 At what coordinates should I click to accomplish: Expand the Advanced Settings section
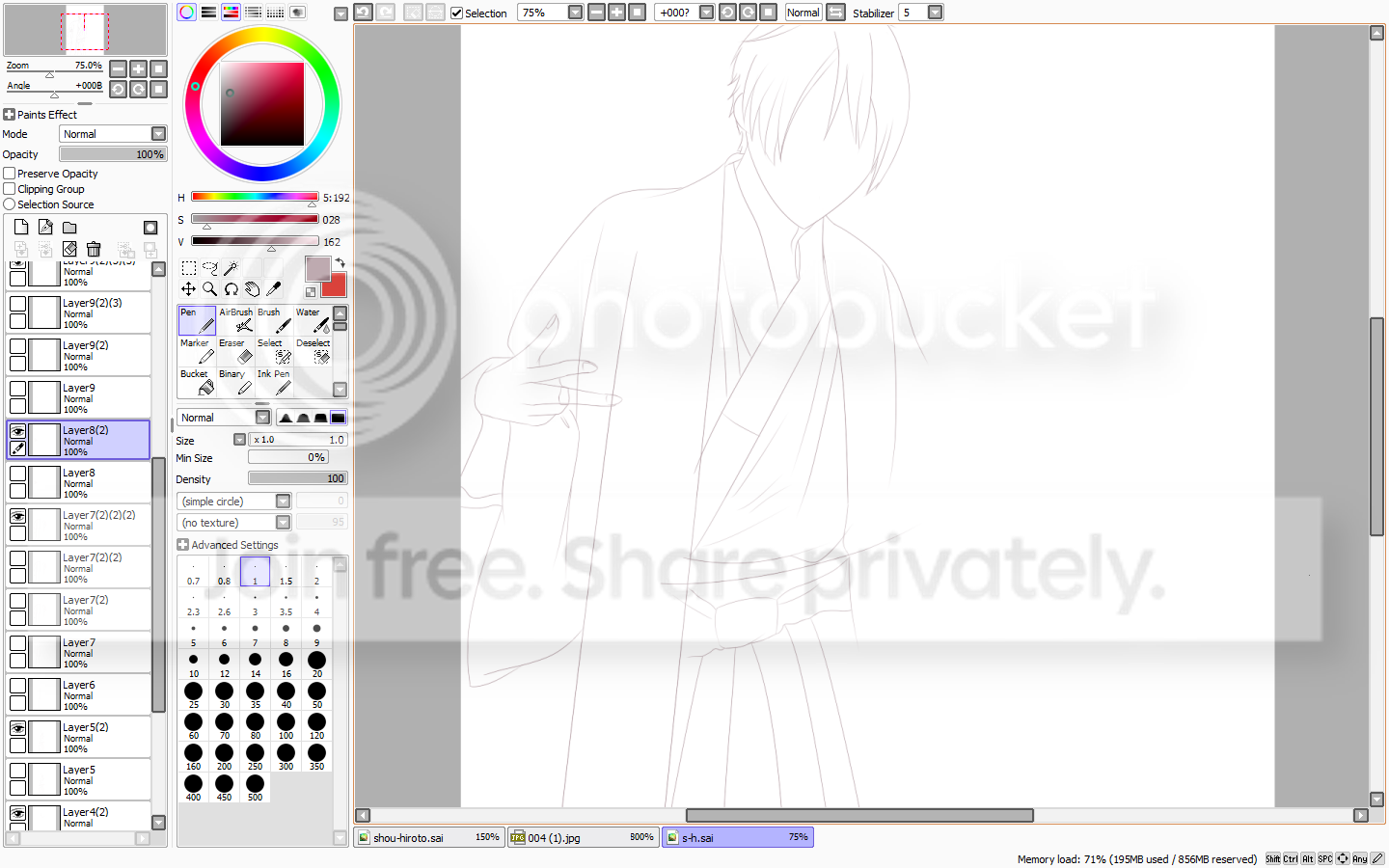pyautogui.click(x=183, y=545)
